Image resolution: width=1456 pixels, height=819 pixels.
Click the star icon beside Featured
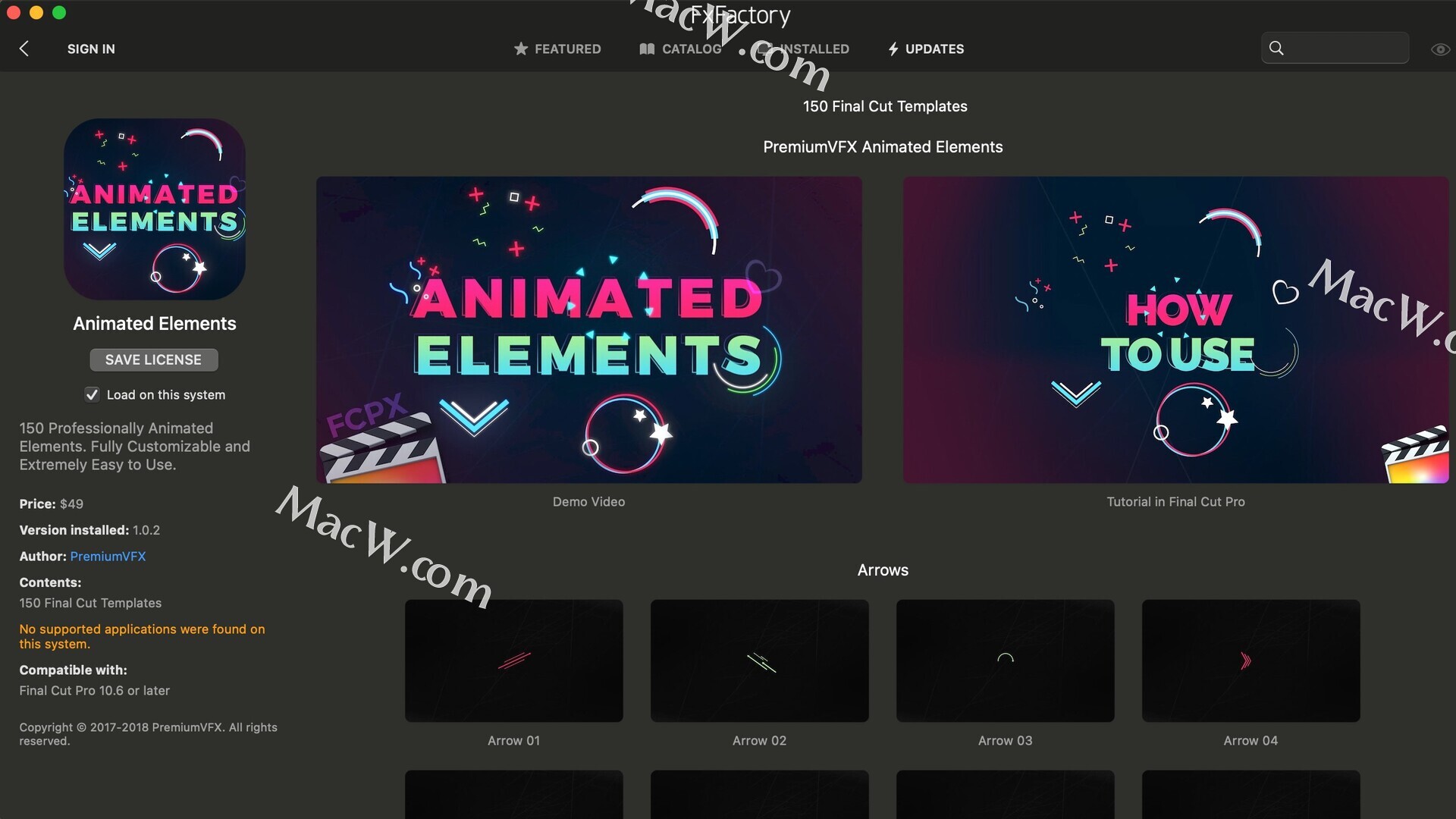[x=521, y=49]
